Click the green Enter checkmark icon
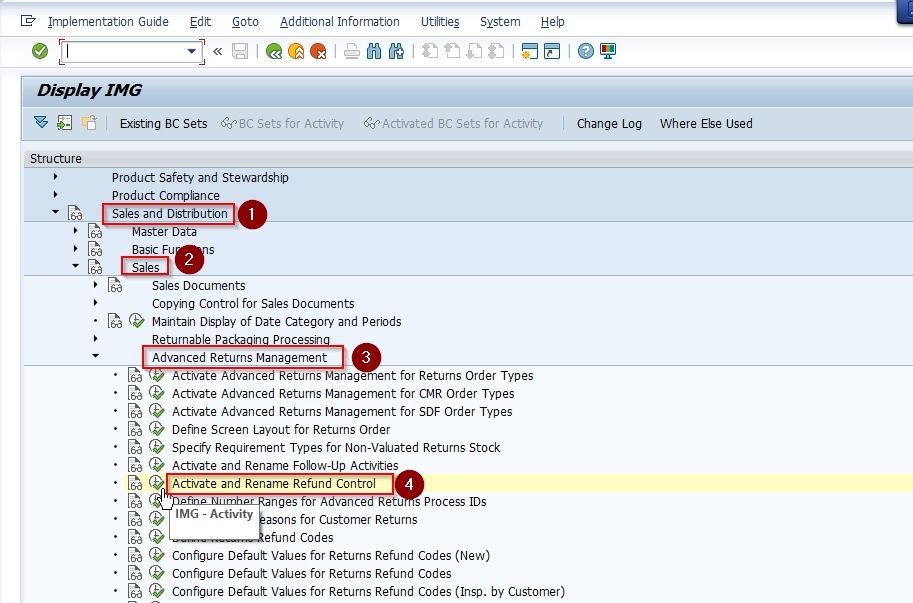The image size is (913, 603). (x=40, y=51)
